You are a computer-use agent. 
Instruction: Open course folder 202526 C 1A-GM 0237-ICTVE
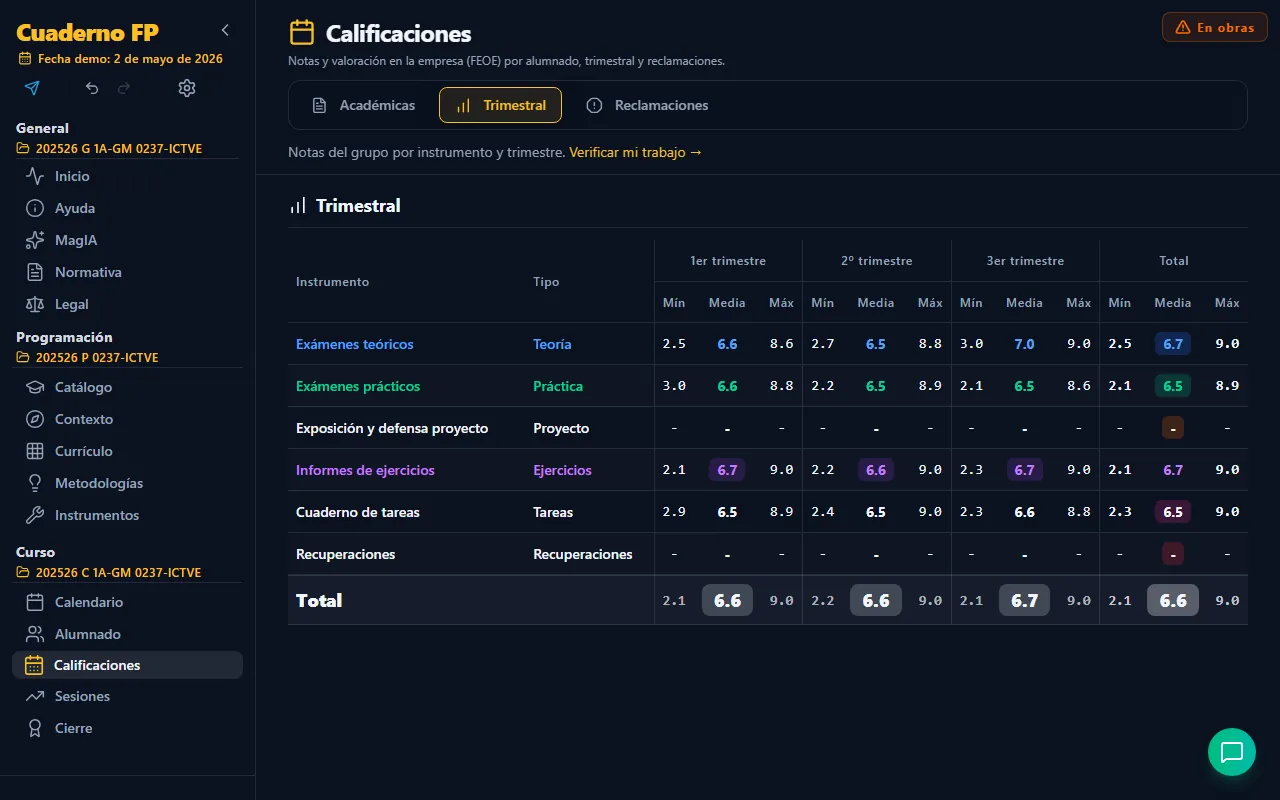(x=109, y=573)
